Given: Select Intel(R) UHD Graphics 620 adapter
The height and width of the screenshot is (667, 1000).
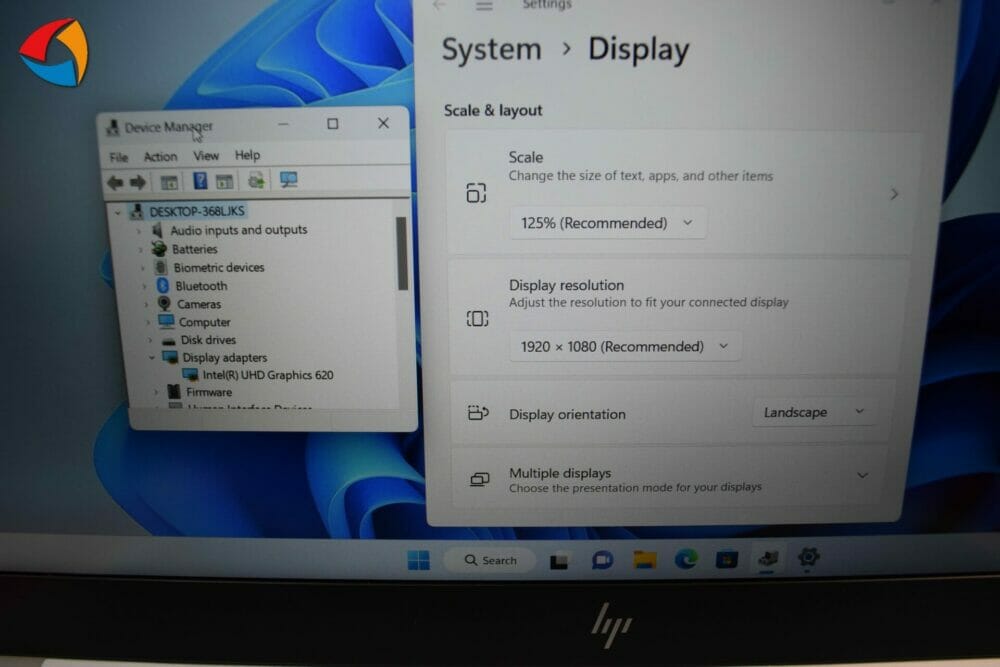Looking at the screenshot, I should coord(268,375).
